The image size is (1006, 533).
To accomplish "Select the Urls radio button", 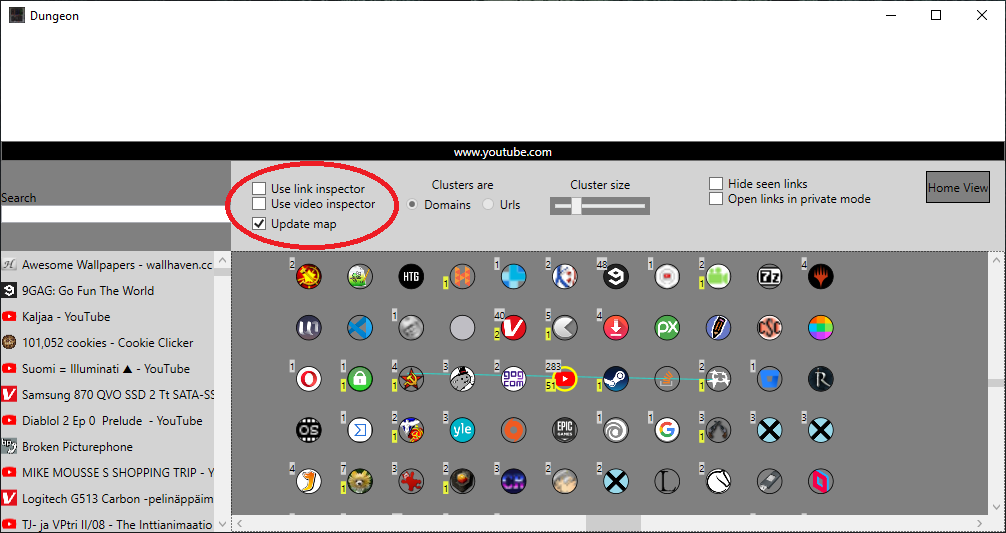I will coord(488,205).
